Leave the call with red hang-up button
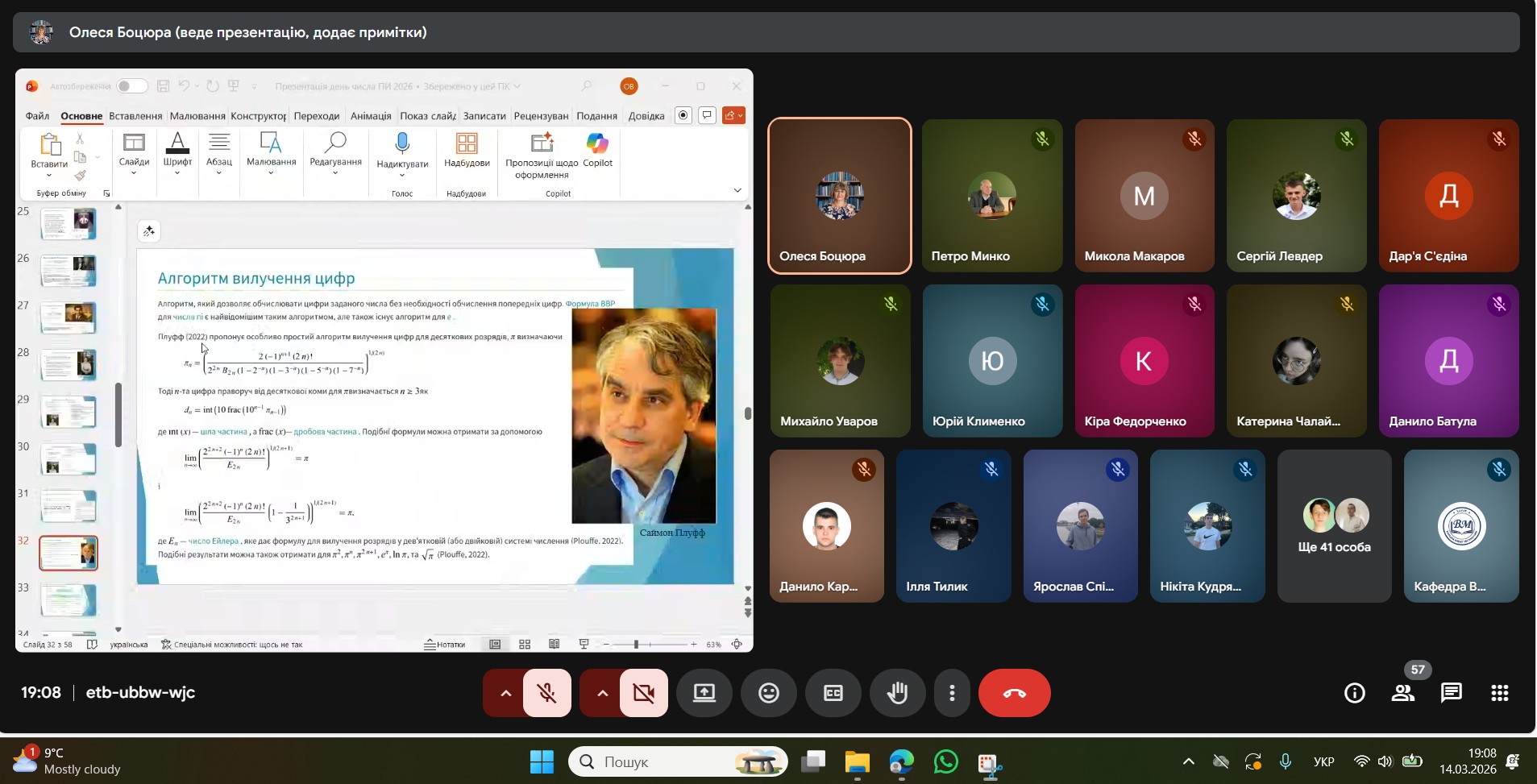The width and height of the screenshot is (1537, 784). pyautogui.click(x=1014, y=693)
